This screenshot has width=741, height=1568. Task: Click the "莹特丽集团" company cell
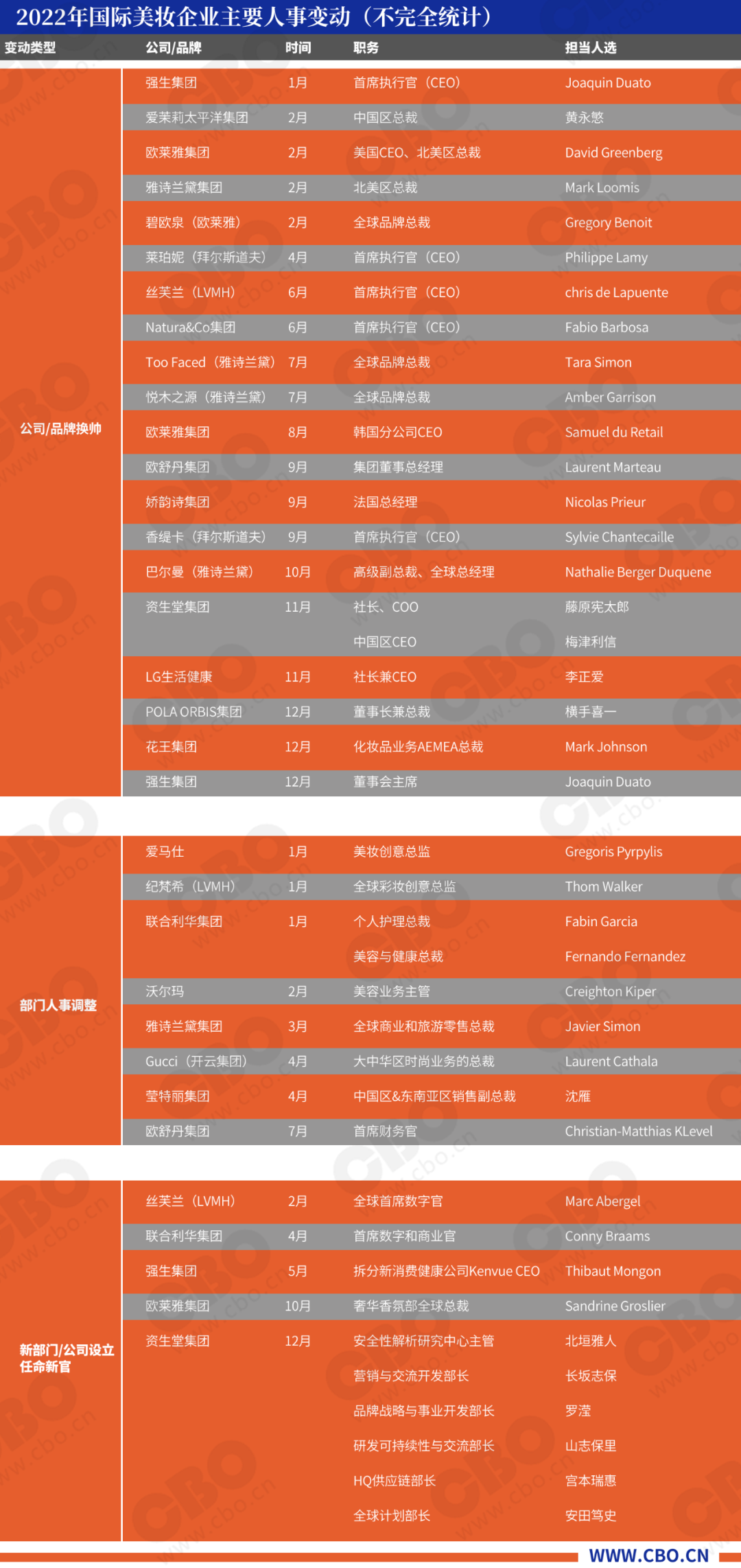(x=178, y=1096)
